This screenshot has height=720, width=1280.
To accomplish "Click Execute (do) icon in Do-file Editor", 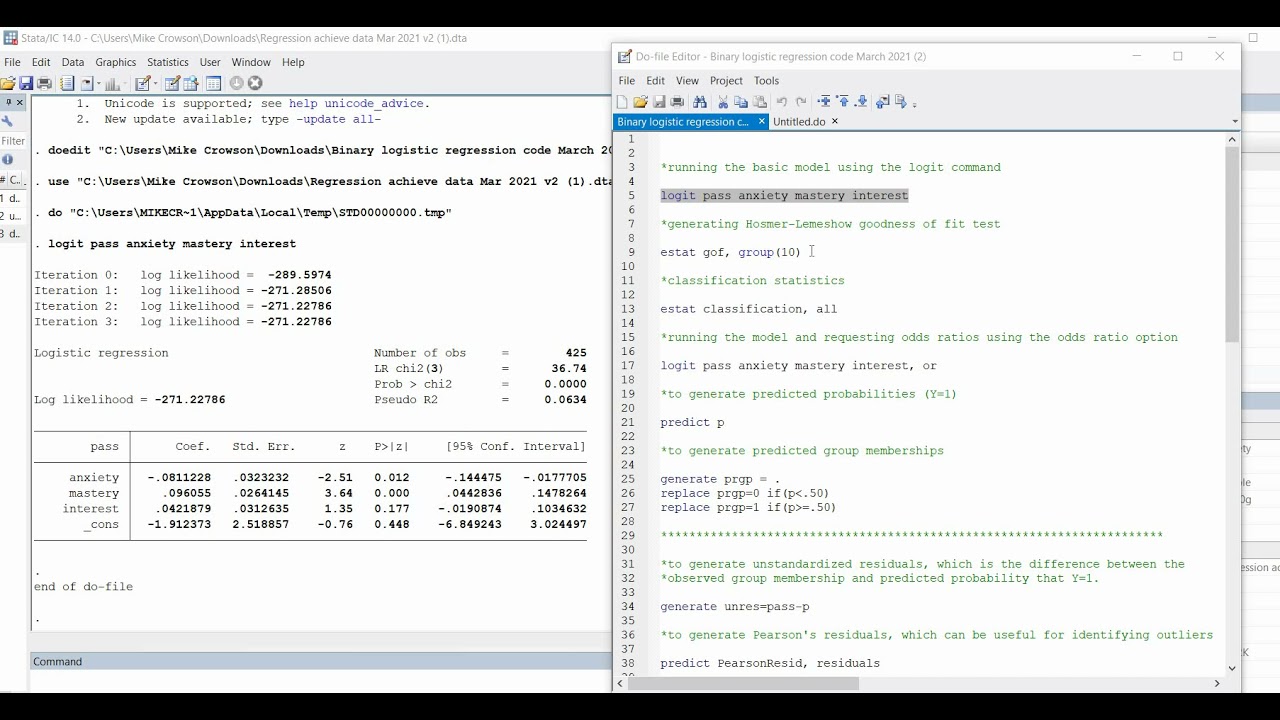I will (x=901, y=102).
